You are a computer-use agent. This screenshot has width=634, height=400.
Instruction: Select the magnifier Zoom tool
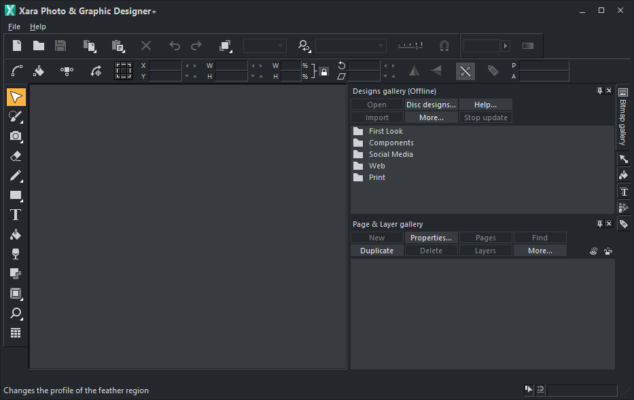16,313
